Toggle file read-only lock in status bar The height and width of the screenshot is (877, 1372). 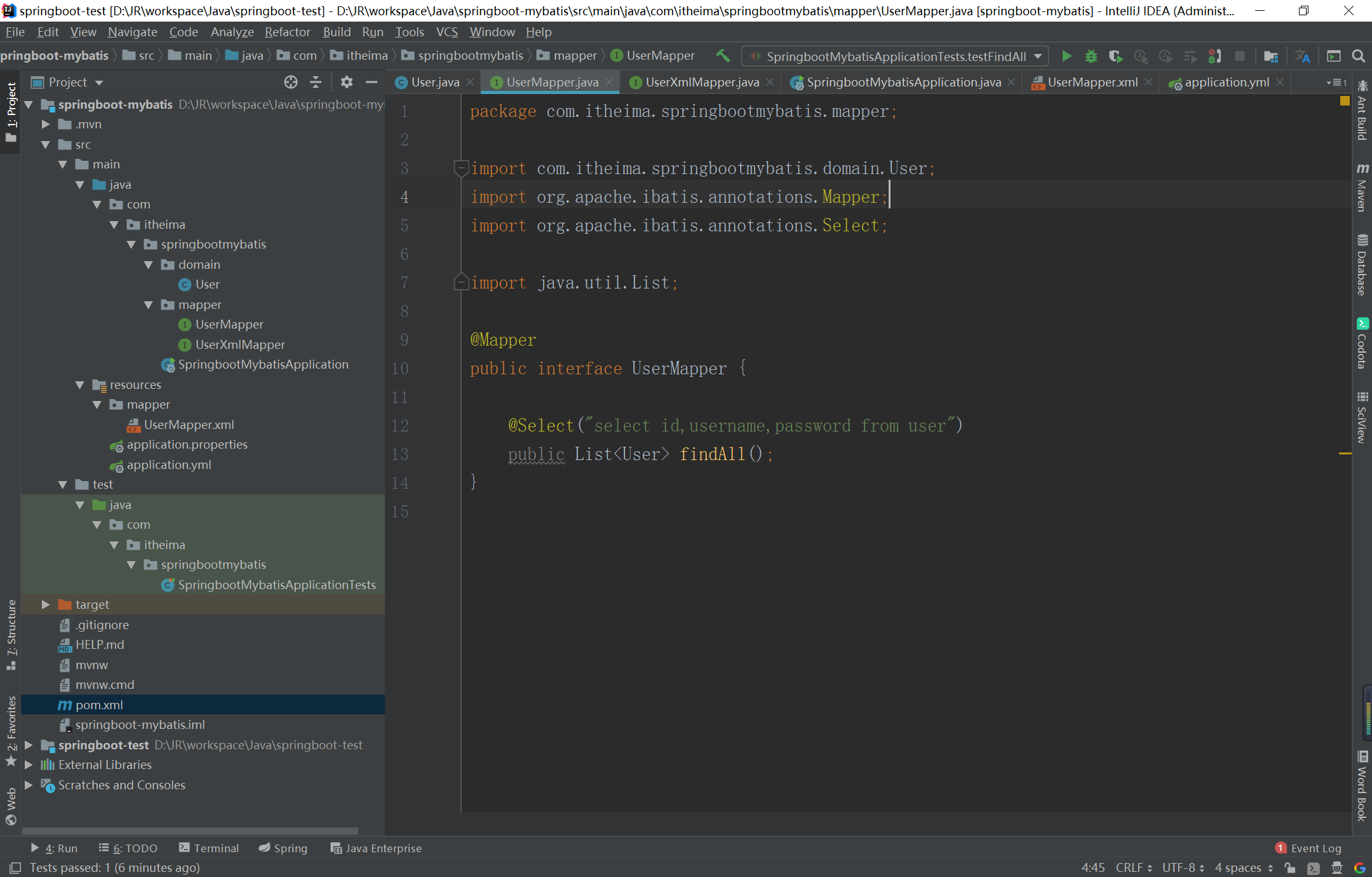click(1289, 868)
